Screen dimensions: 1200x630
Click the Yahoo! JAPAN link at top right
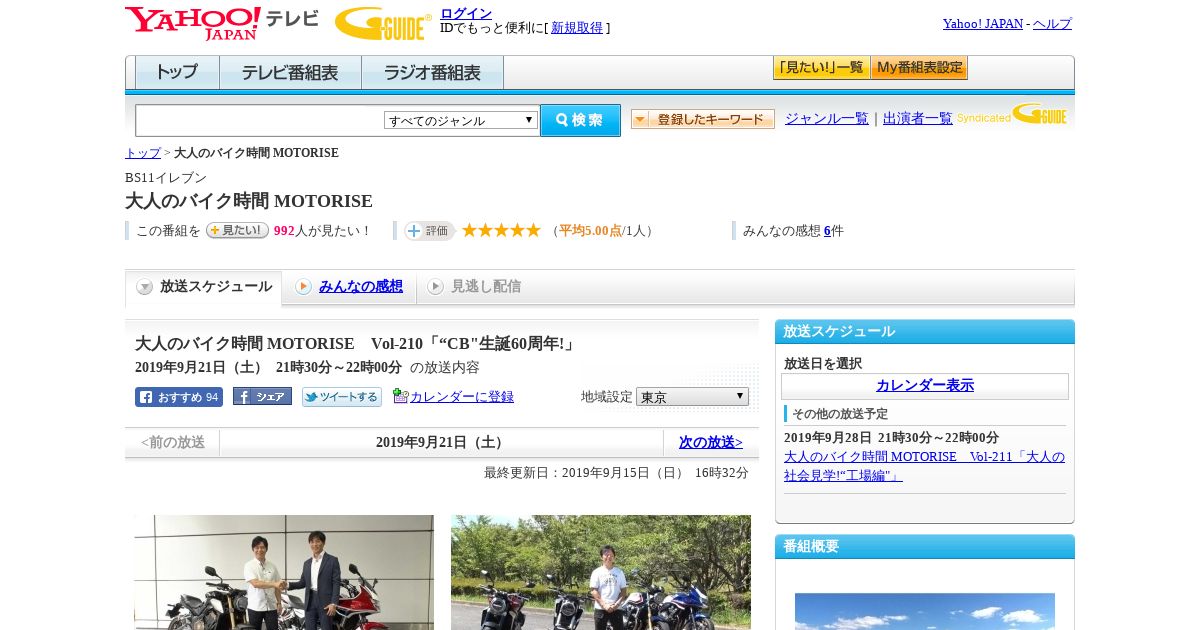[983, 24]
